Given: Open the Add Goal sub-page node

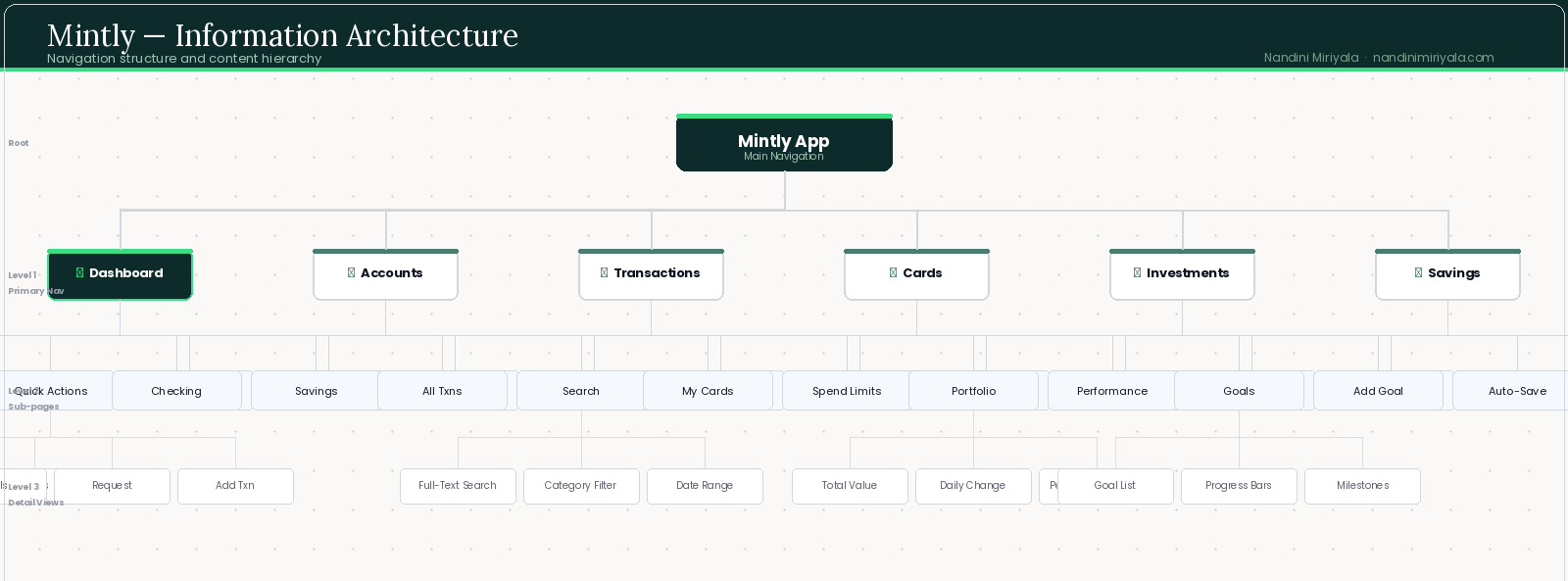Looking at the screenshot, I should tap(1378, 391).
